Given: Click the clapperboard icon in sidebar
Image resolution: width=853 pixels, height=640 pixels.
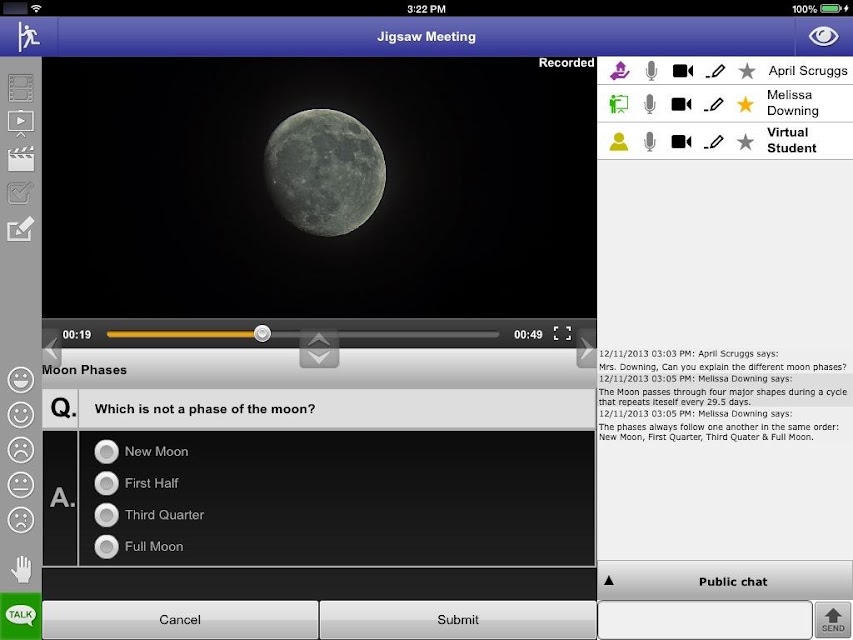Looking at the screenshot, I should coord(21,159).
